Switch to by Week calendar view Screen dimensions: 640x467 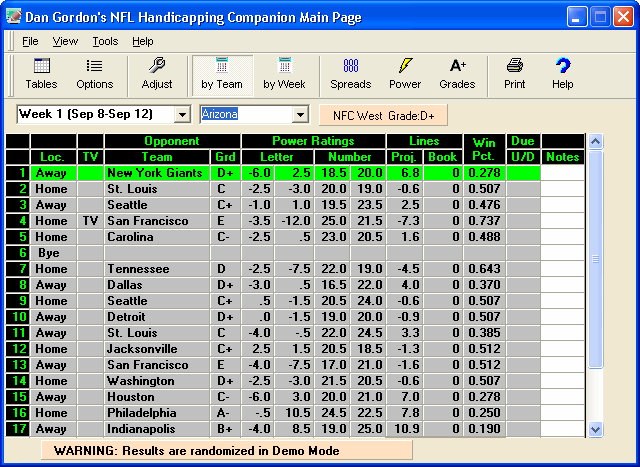click(284, 76)
